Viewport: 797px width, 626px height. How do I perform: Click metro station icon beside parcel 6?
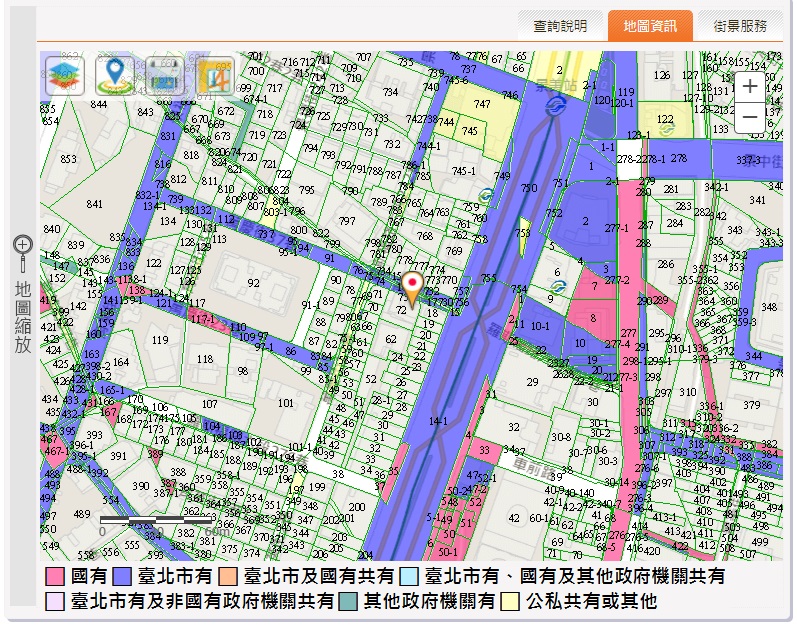(558, 286)
